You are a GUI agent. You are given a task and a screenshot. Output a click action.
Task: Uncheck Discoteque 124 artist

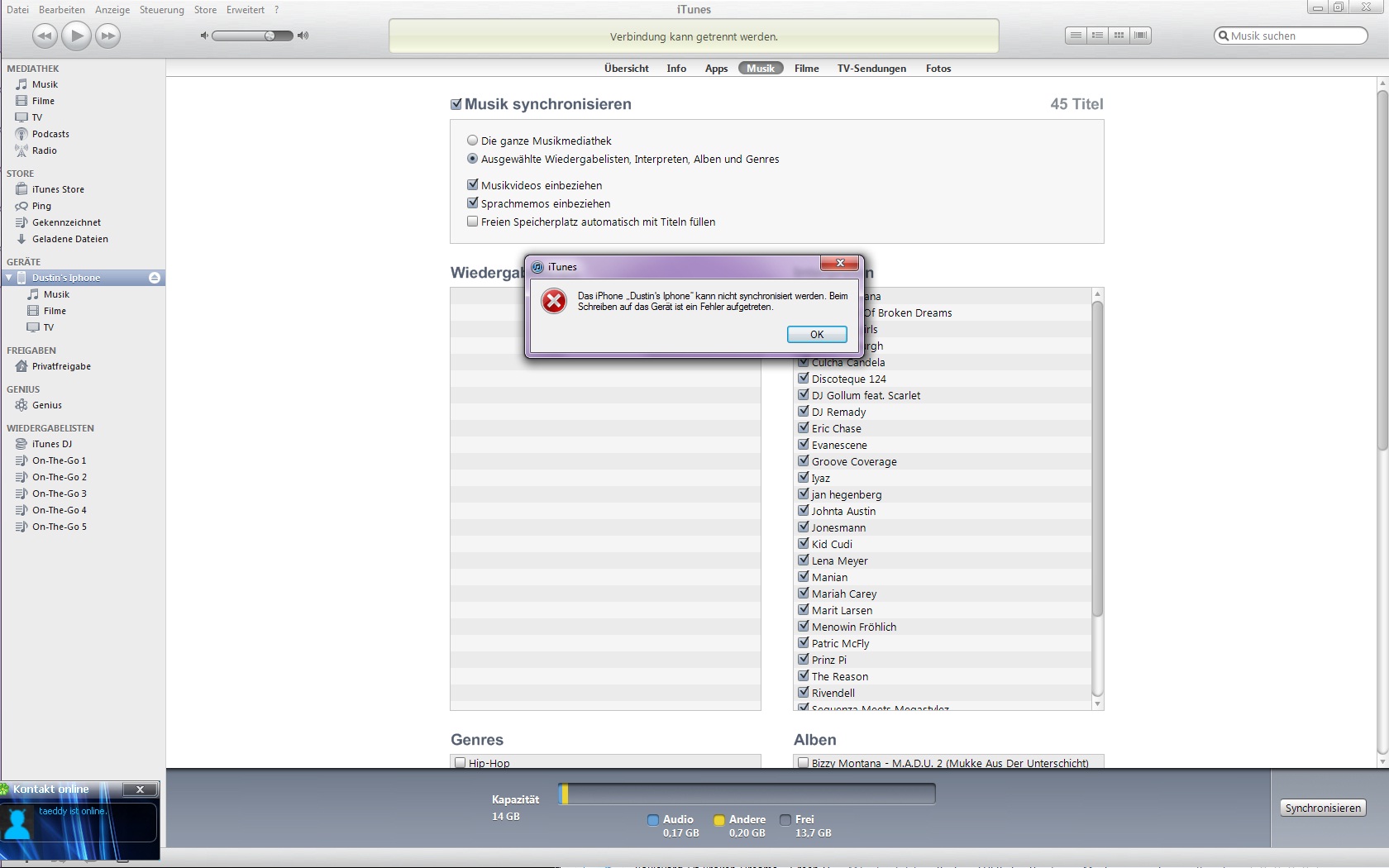(803, 379)
